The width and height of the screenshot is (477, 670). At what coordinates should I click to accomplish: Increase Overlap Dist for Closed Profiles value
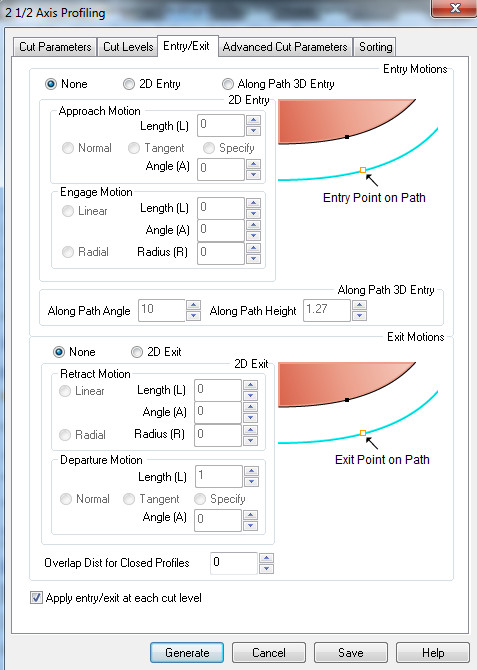coord(267,558)
